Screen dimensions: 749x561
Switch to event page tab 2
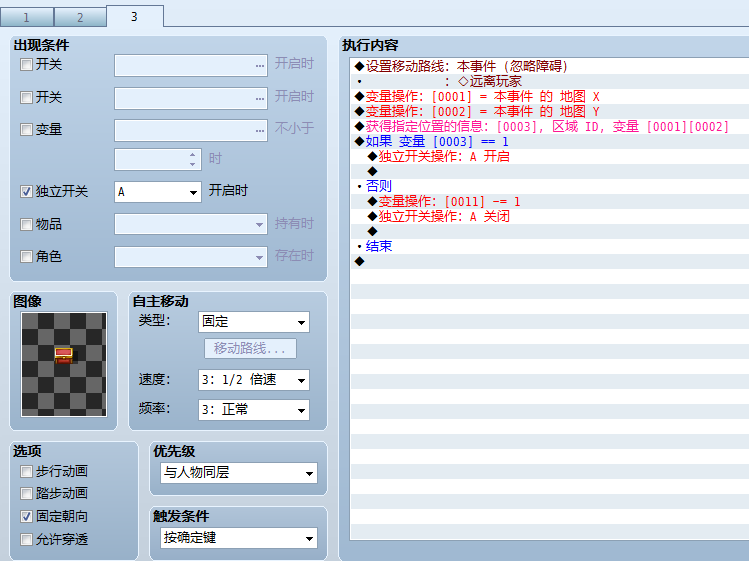80,18
